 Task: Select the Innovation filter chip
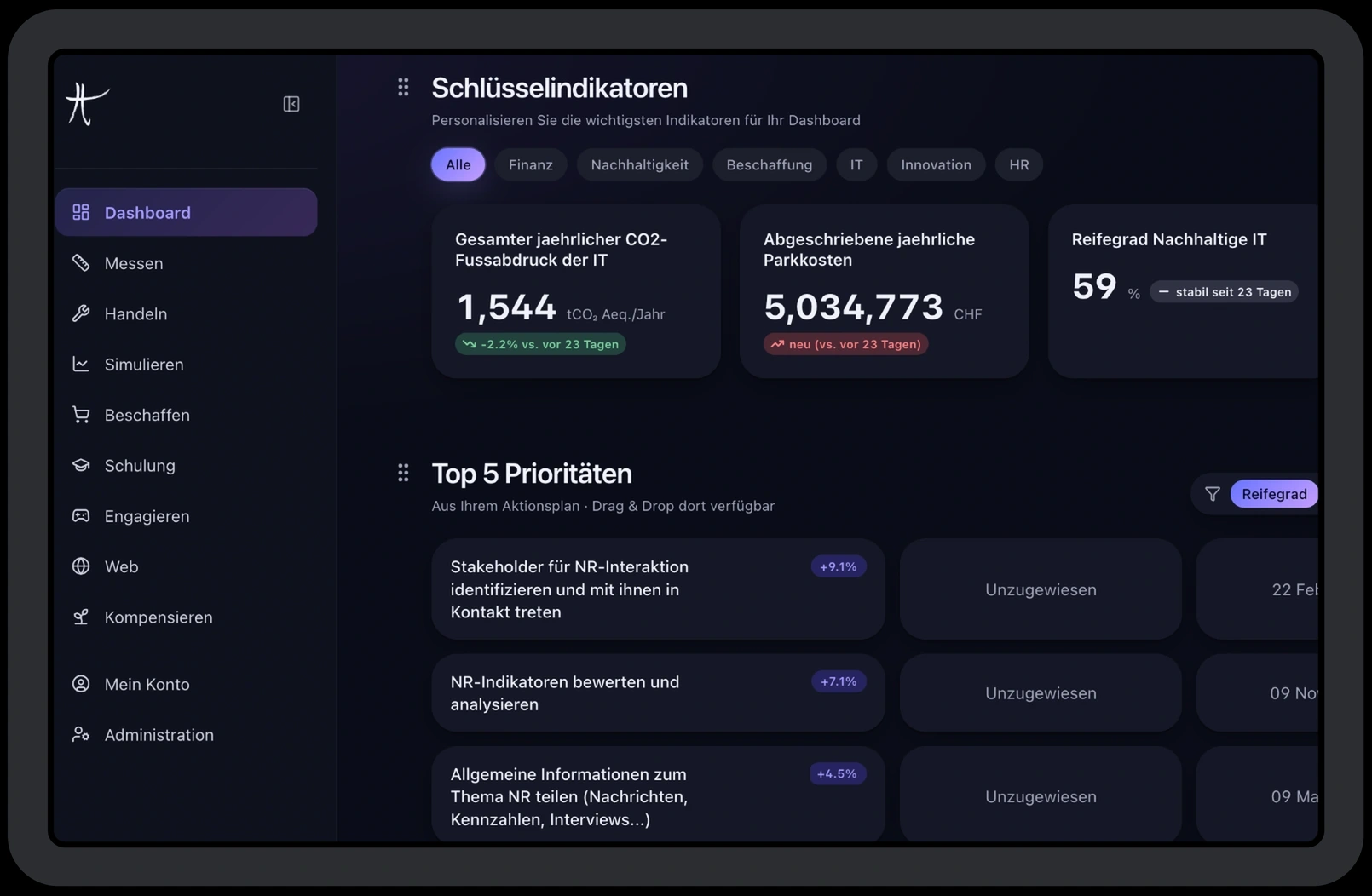(936, 164)
